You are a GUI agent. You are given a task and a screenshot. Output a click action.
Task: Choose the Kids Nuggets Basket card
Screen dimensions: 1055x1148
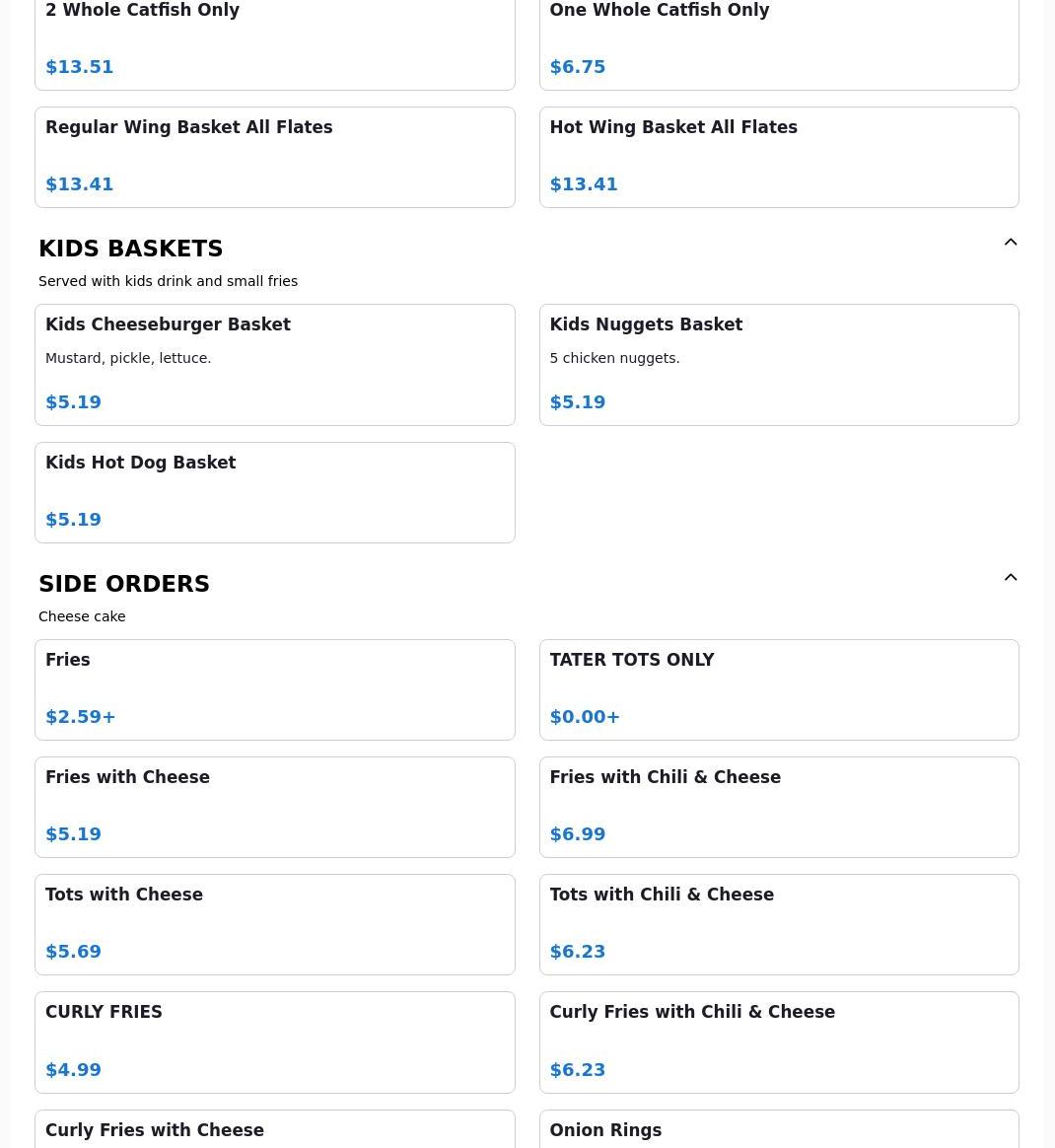tap(778, 364)
